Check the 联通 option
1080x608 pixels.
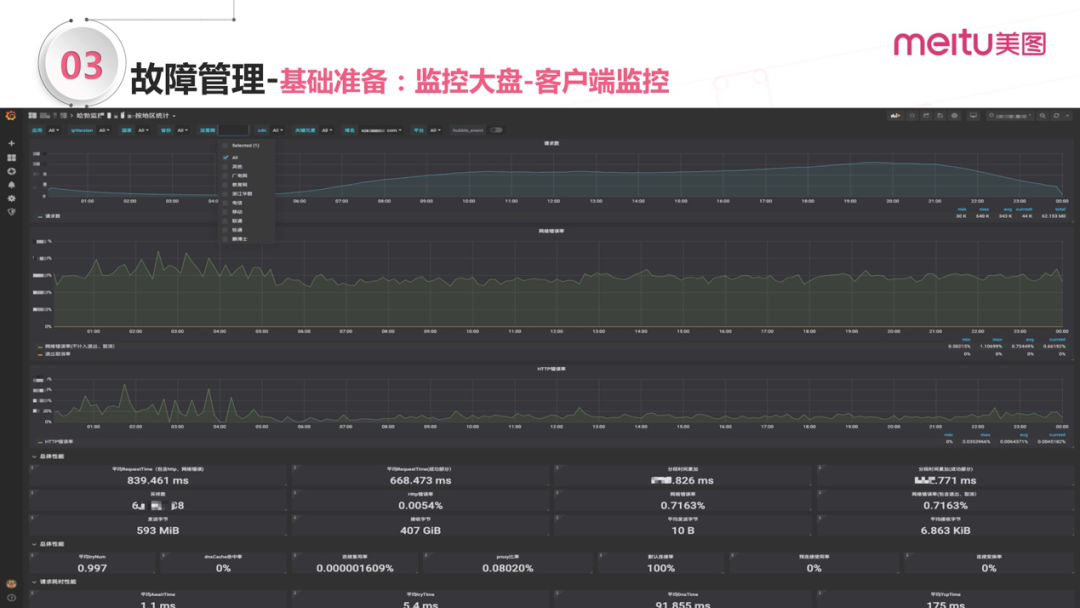click(225, 221)
